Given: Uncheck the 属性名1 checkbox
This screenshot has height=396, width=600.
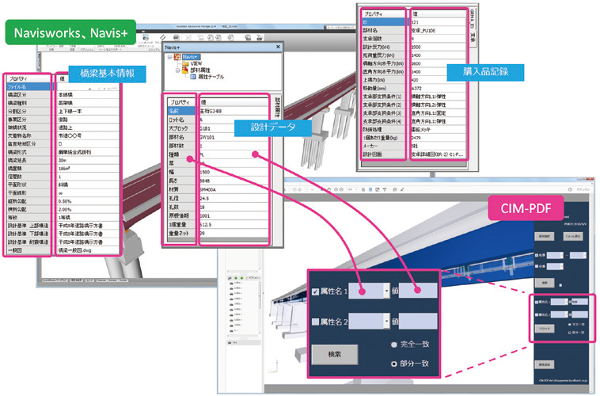Looking at the screenshot, I should [315, 292].
